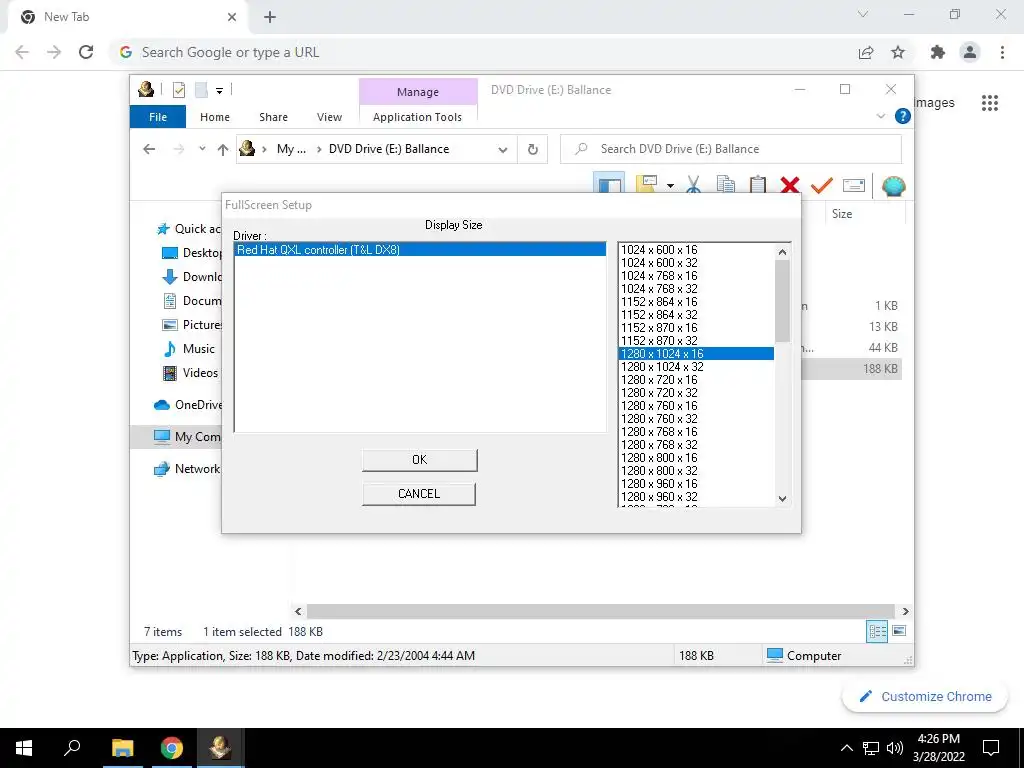Click the Size column header

(842, 214)
